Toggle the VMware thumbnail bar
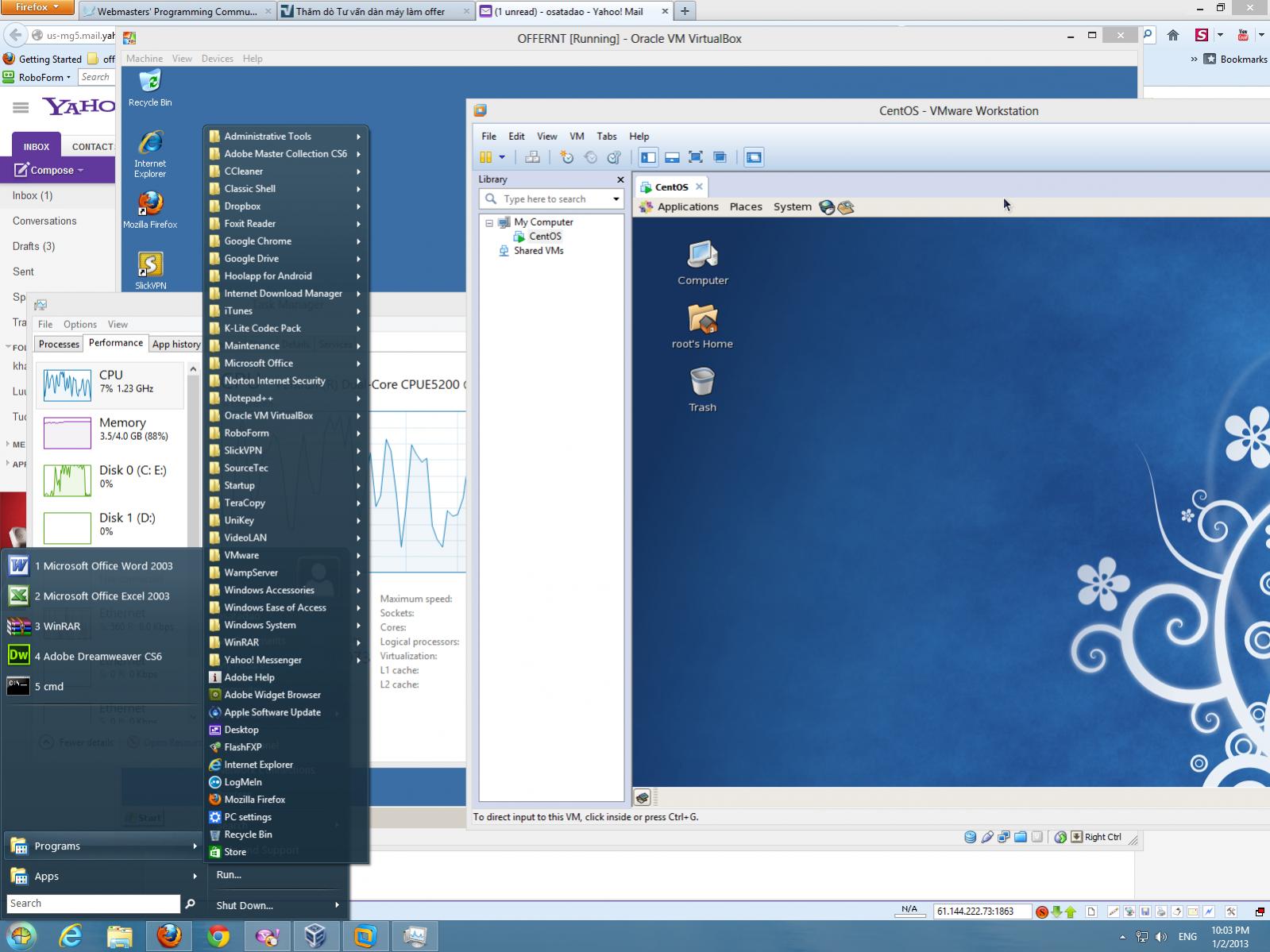1270x952 pixels. [x=672, y=157]
